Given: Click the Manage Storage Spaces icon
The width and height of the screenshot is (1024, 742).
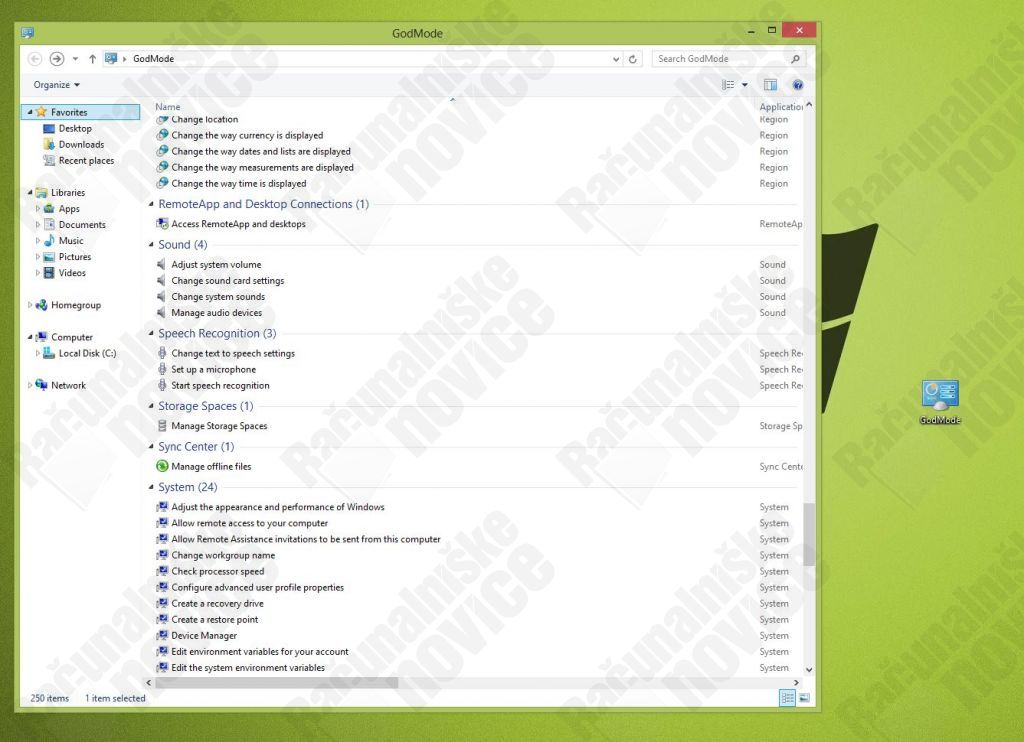Looking at the screenshot, I should tap(162, 426).
